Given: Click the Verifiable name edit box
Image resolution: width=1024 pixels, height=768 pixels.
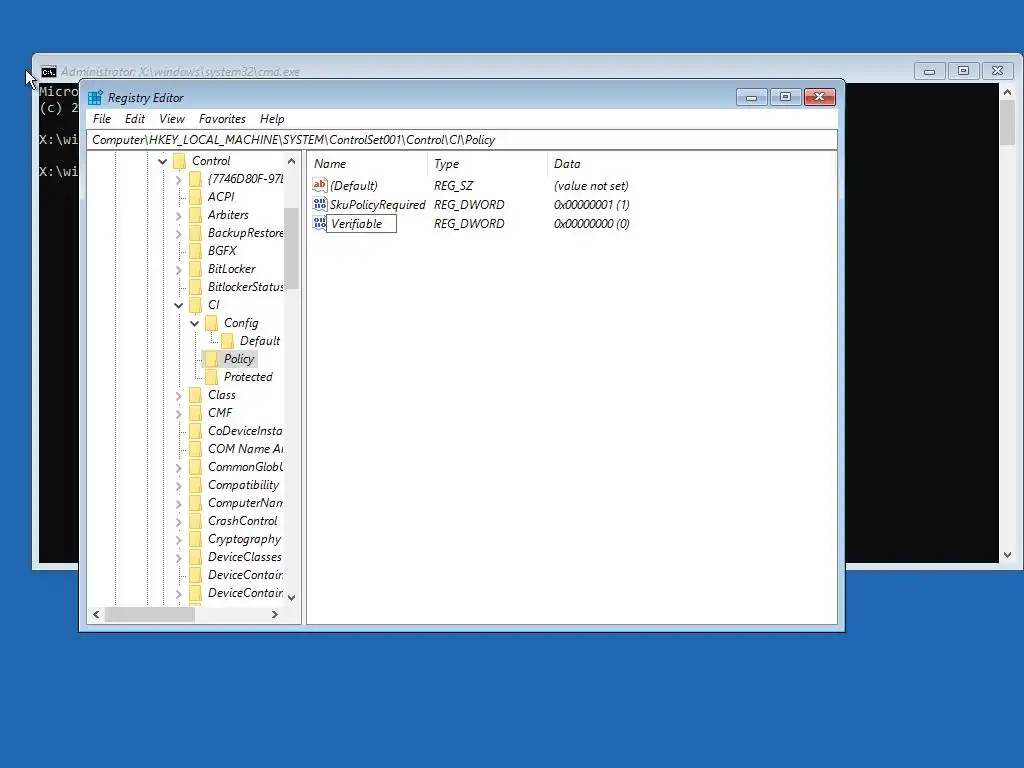Looking at the screenshot, I should click(x=361, y=223).
